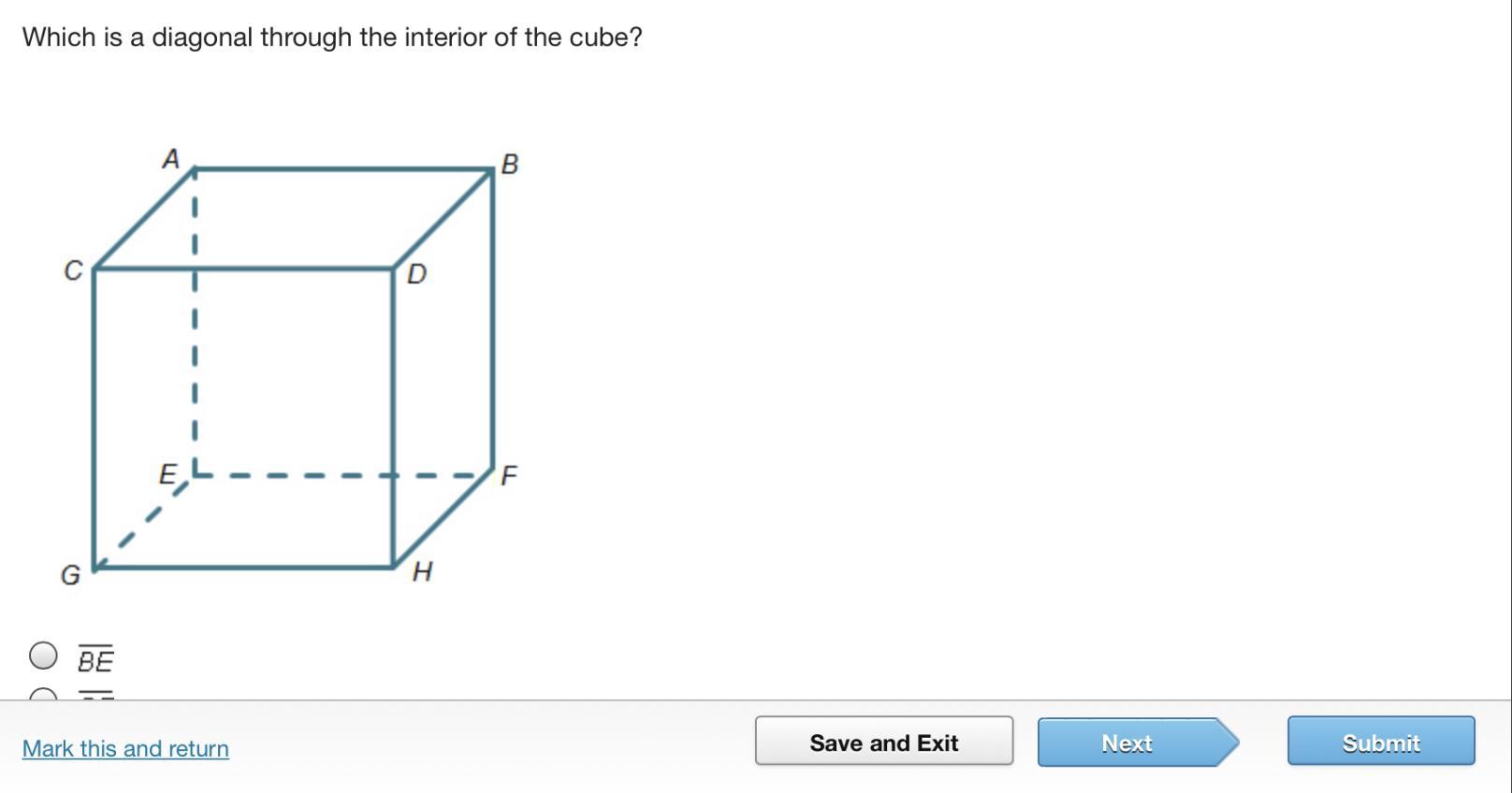The width and height of the screenshot is (1512, 793).
Task: Click the front face of the cube diagram
Action: [243, 418]
